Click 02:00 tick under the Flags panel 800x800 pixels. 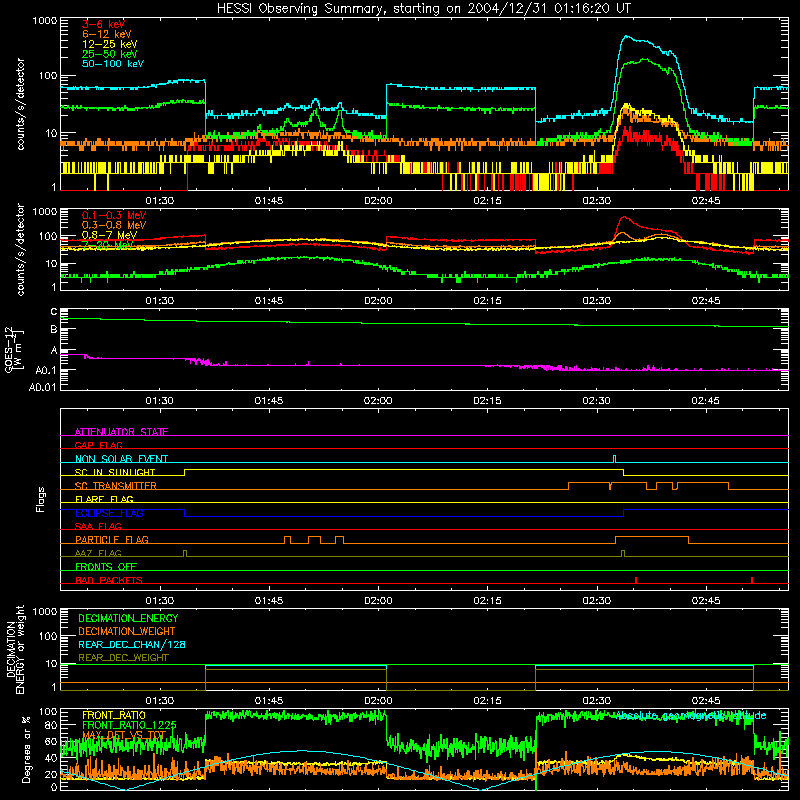[x=378, y=601]
